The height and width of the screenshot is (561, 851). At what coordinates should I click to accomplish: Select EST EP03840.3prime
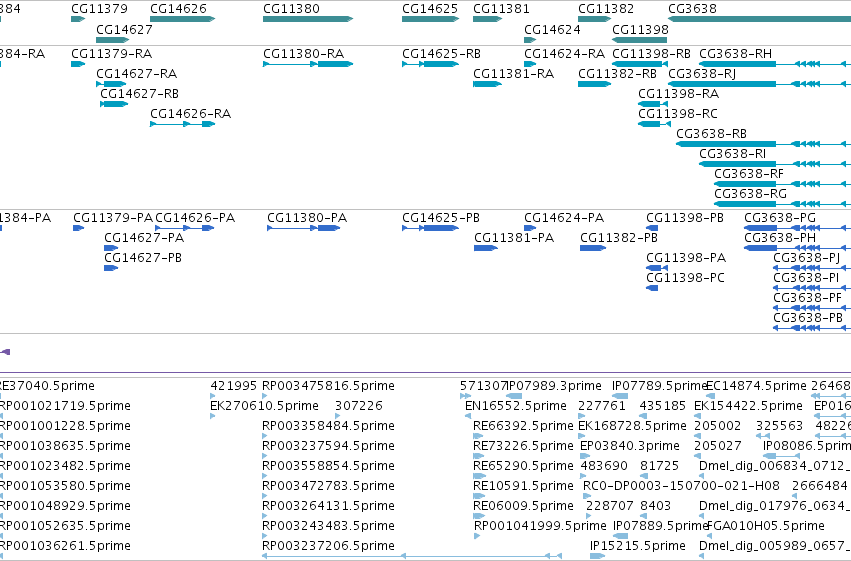586,456
